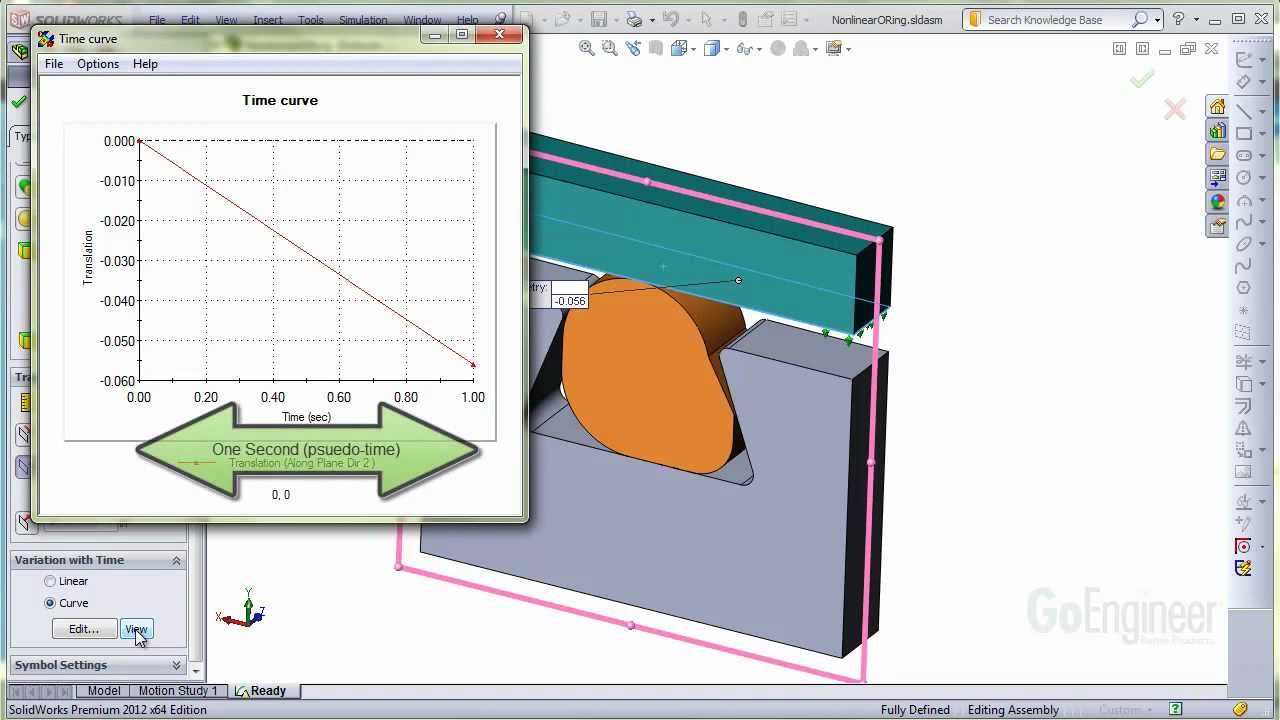
Task: Click the Print icon
Action: tap(633, 19)
